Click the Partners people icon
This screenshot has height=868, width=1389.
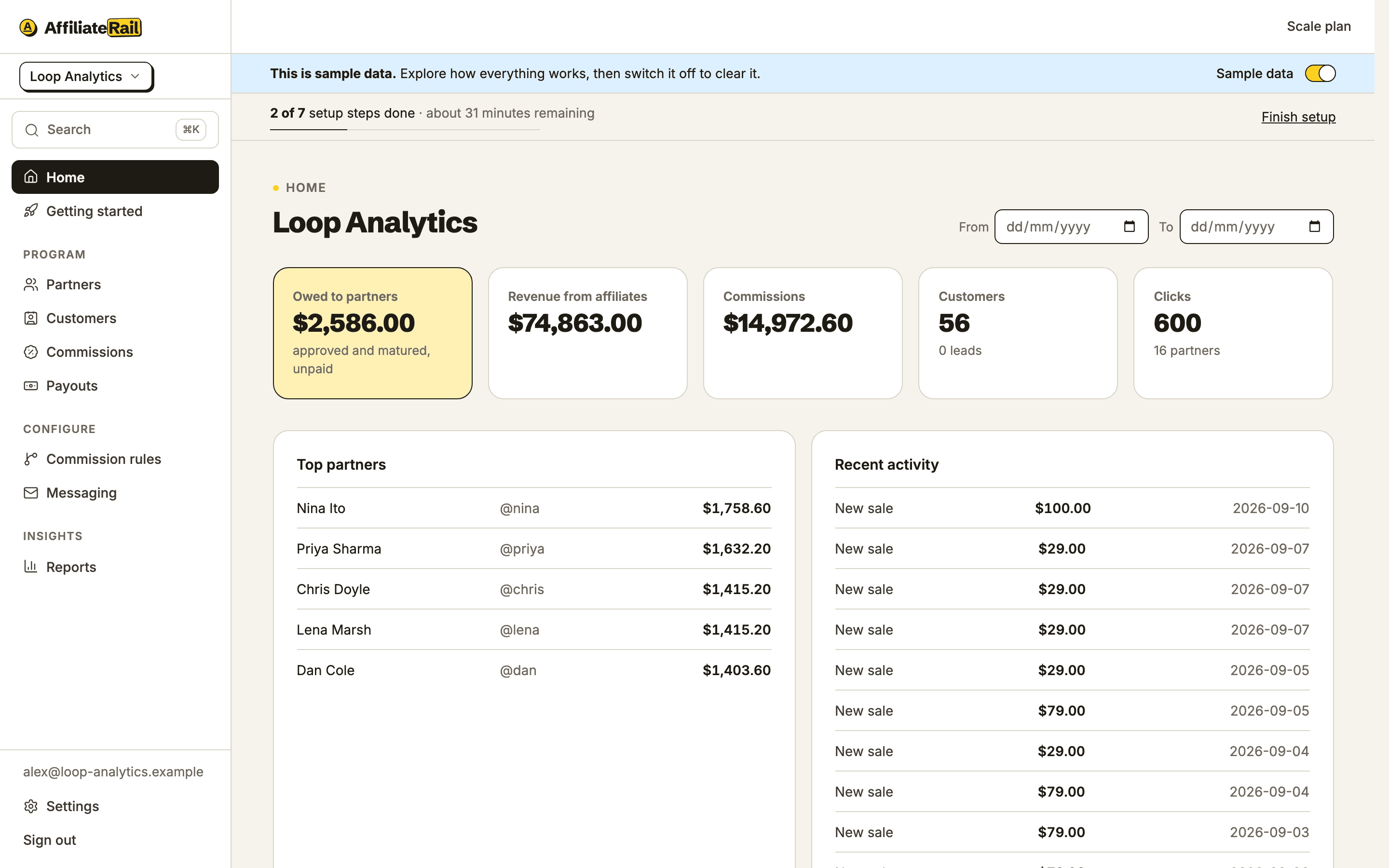pyautogui.click(x=31, y=284)
